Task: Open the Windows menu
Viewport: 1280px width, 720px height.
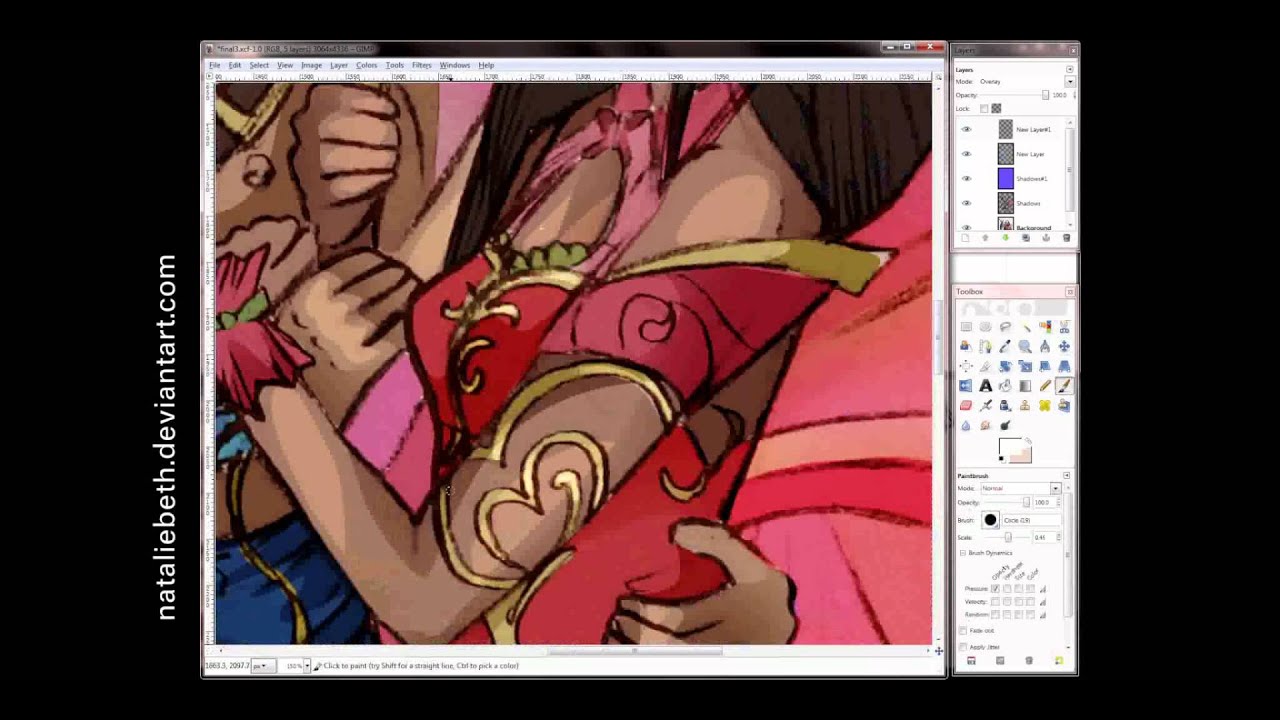Action: [454, 65]
